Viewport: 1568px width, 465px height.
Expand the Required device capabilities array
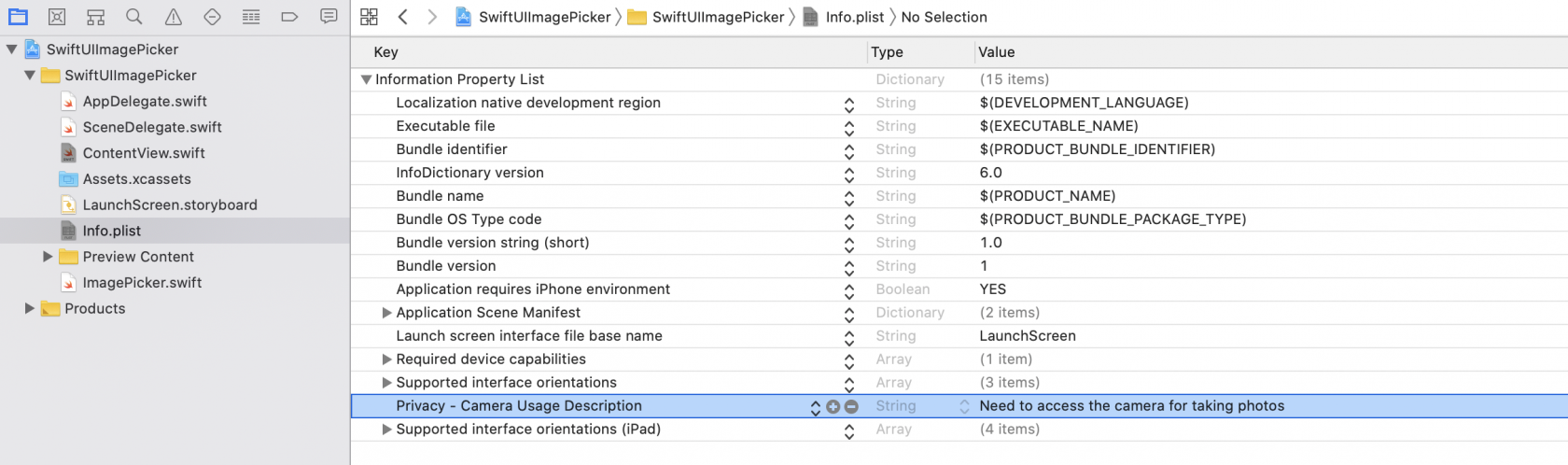pyautogui.click(x=386, y=359)
